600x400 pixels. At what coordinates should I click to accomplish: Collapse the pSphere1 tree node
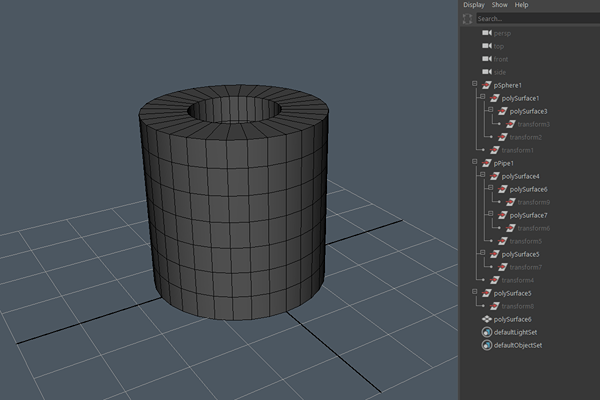coord(475,85)
